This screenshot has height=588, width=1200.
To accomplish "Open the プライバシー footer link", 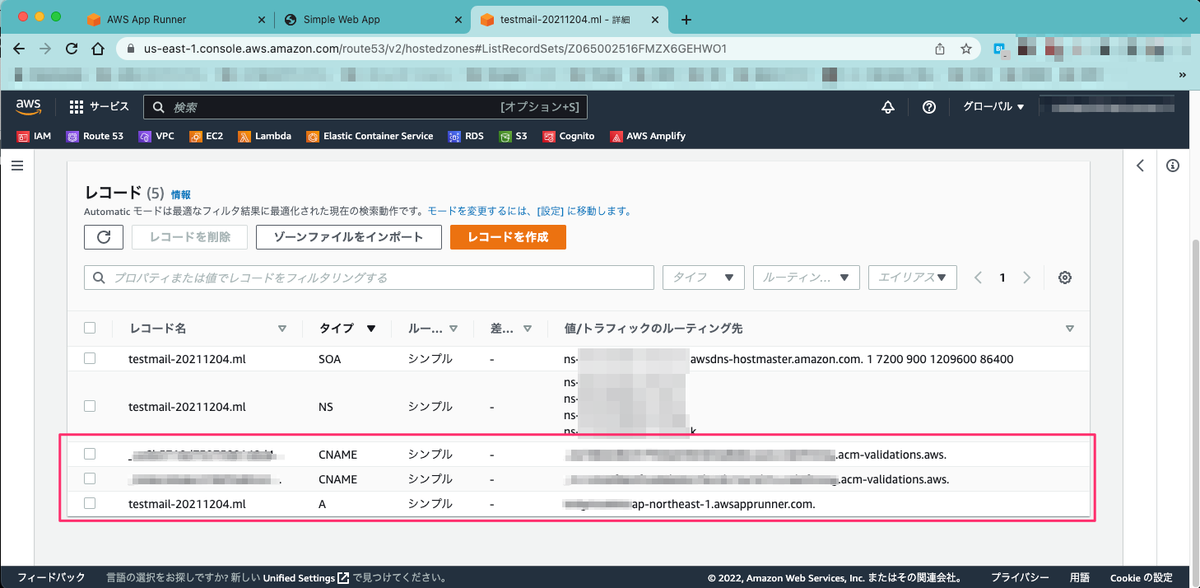I will coord(1019,578).
